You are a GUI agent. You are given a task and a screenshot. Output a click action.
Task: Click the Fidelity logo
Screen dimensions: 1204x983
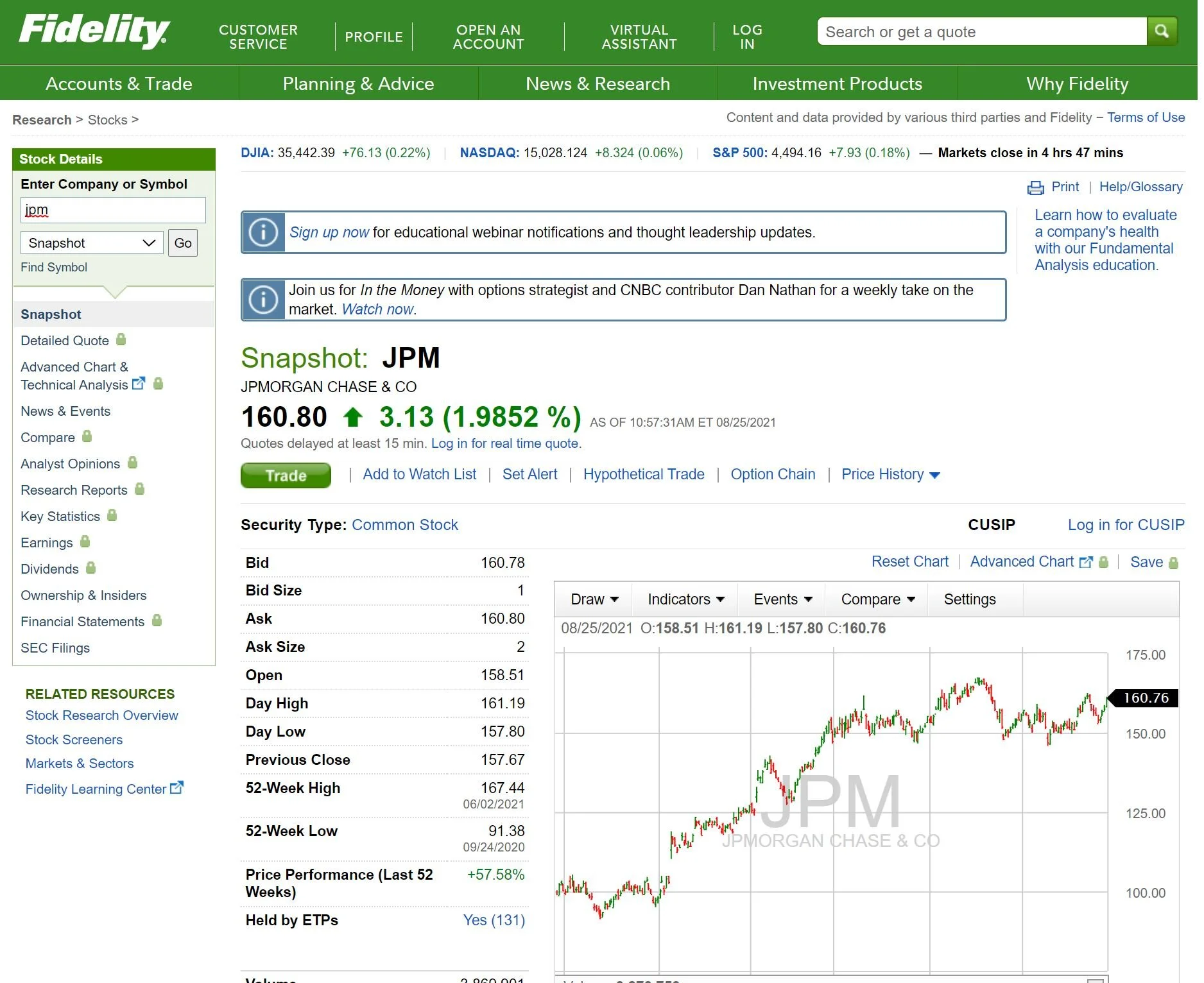coord(94,31)
